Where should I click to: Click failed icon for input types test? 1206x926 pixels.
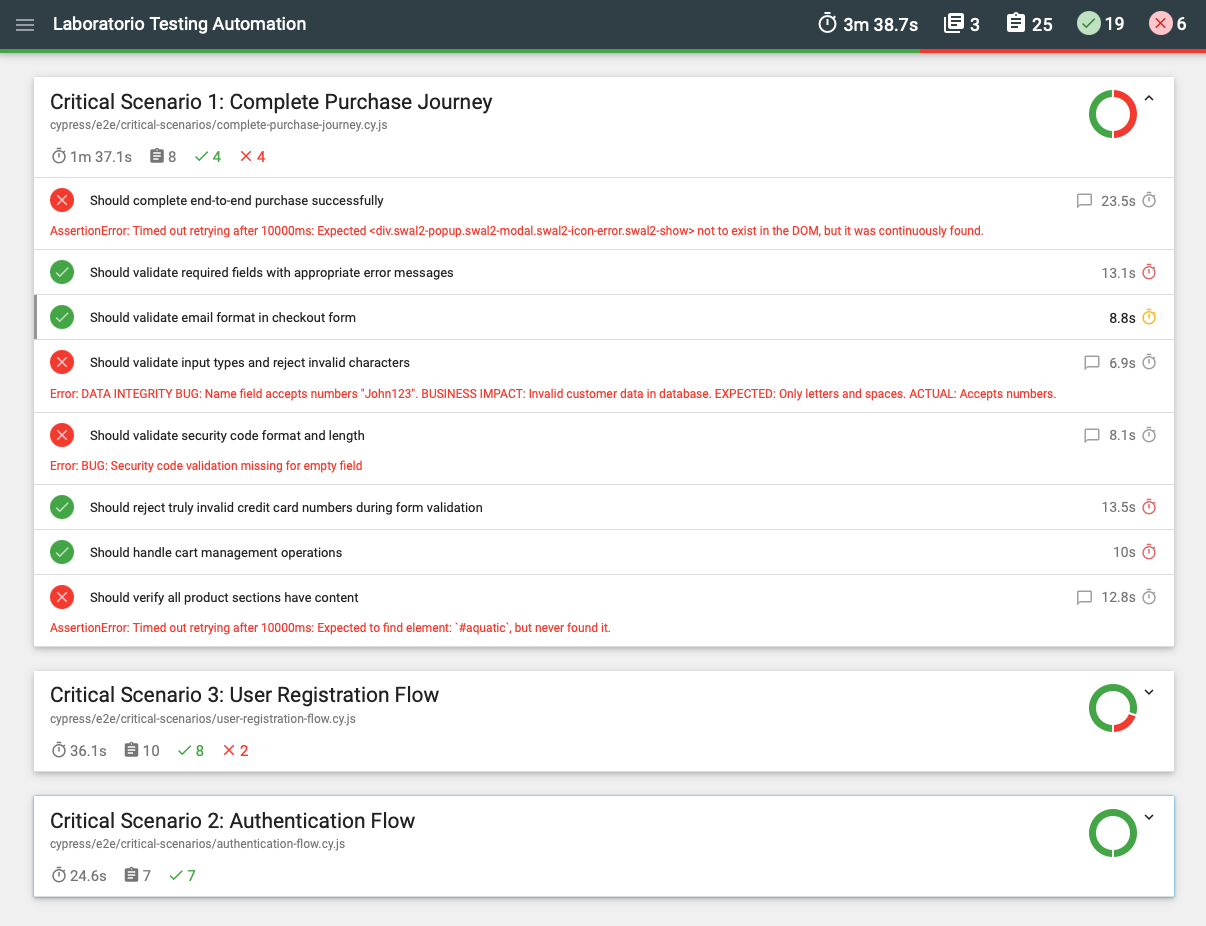[x=62, y=362]
